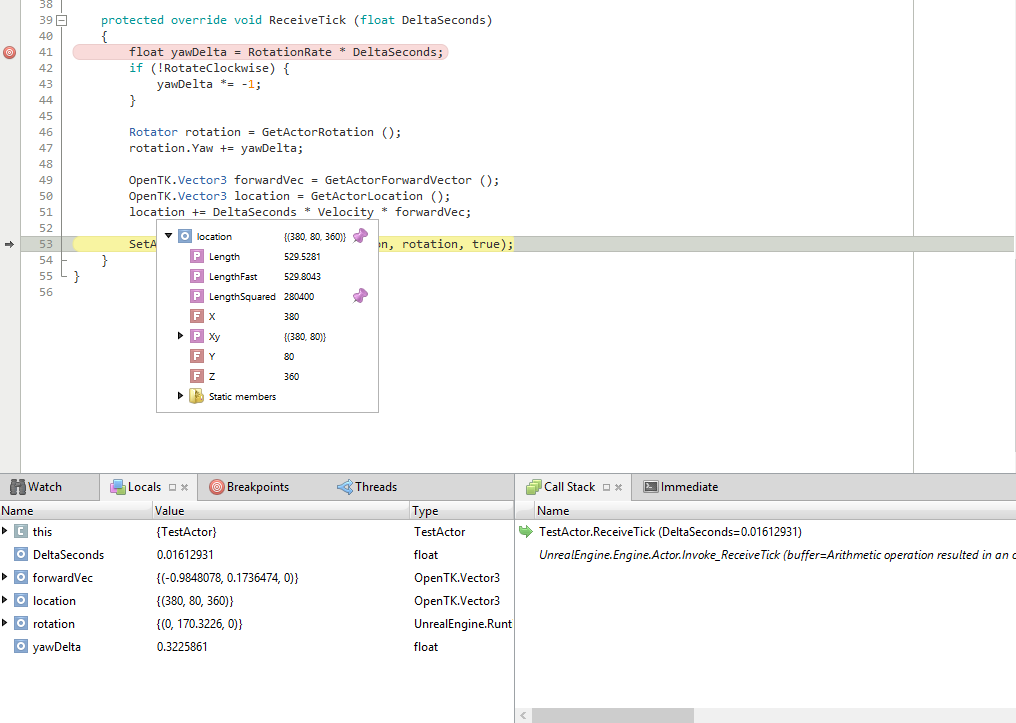Click the variable icon next to yawDelta in Locals
The height and width of the screenshot is (723, 1016).
19,646
